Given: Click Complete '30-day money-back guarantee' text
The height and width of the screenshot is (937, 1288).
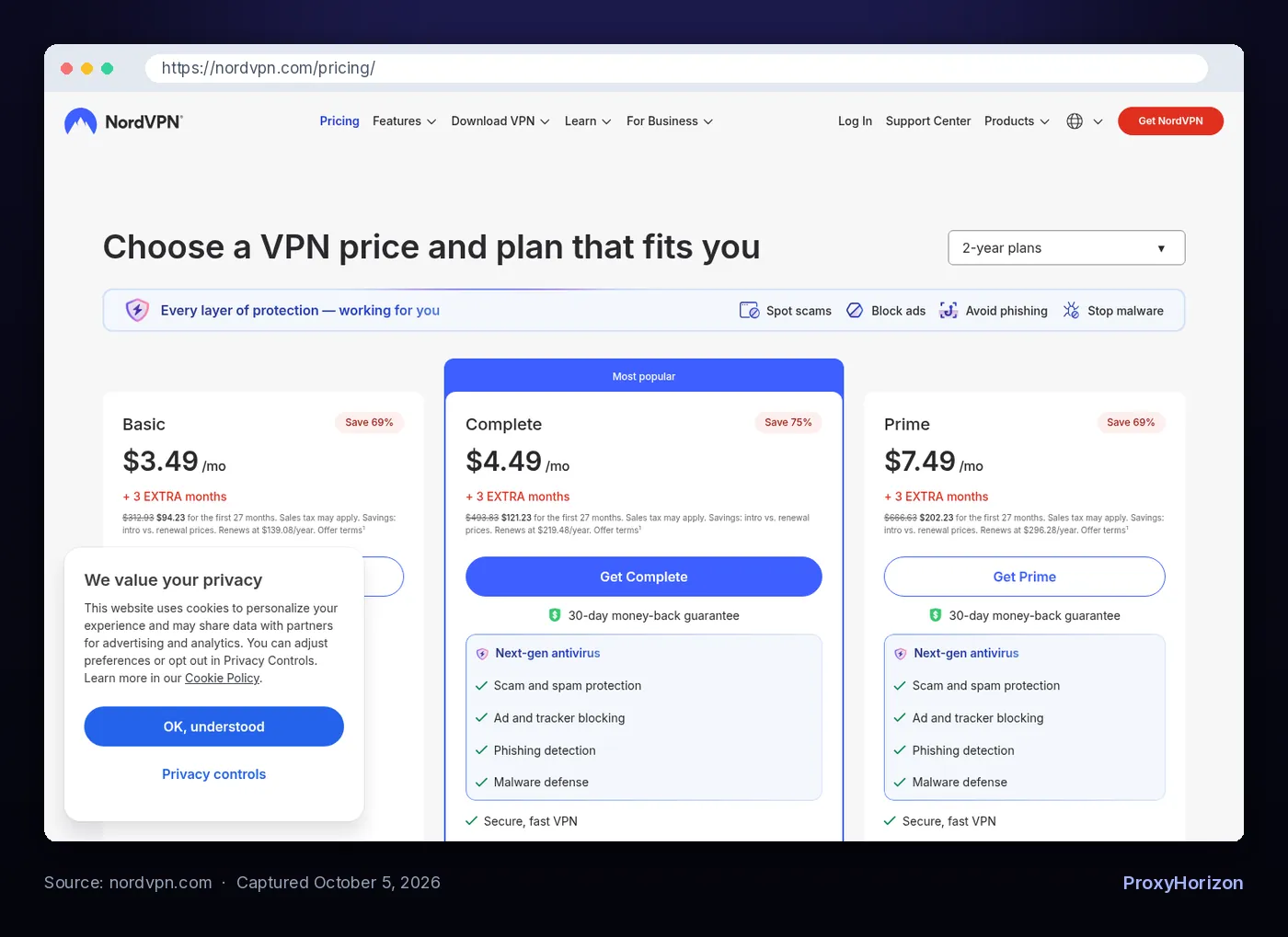Looking at the screenshot, I should coord(654,615).
